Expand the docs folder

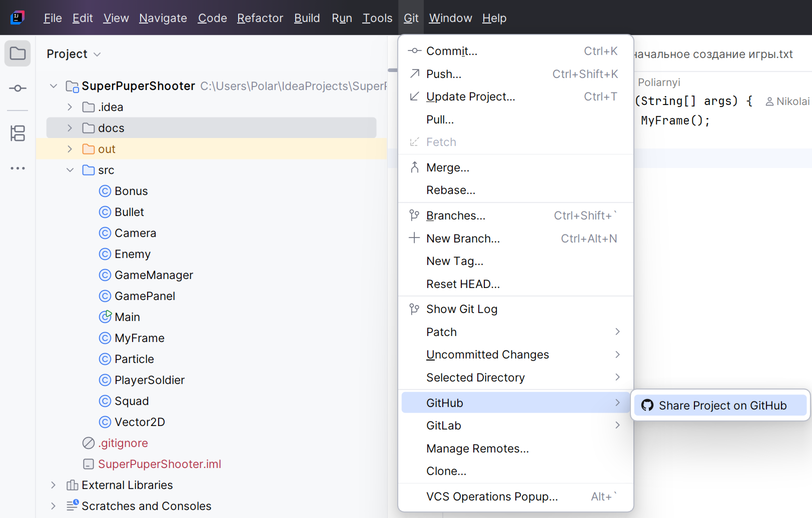69,128
